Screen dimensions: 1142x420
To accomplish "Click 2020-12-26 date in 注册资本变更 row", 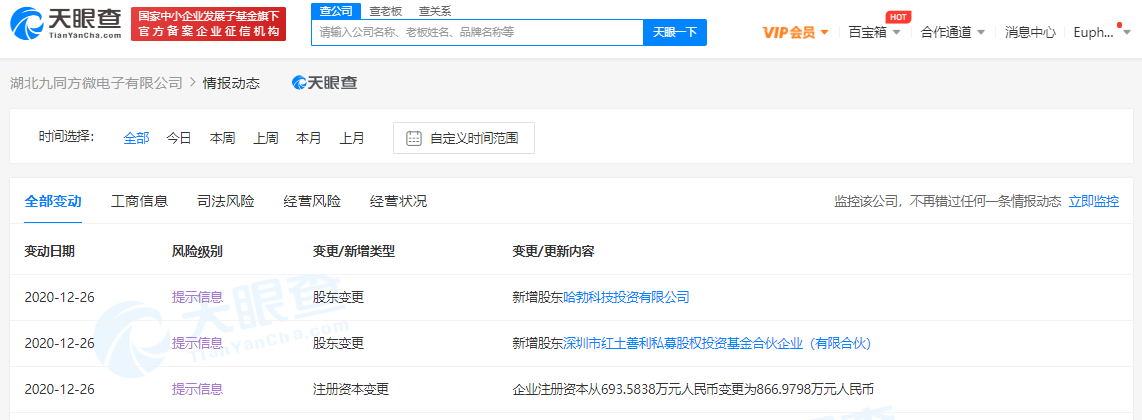I will coord(60,389).
